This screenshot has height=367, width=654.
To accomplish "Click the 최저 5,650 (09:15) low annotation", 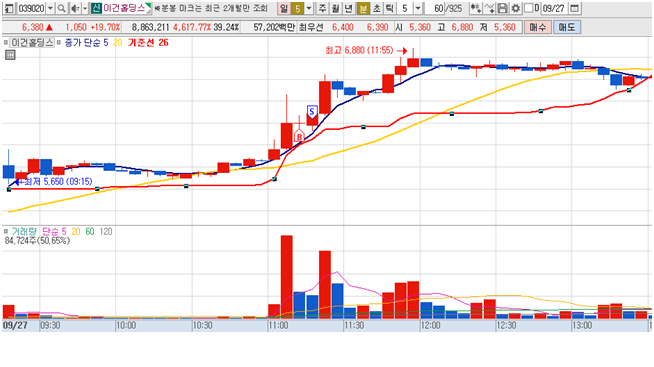I will (x=58, y=181).
